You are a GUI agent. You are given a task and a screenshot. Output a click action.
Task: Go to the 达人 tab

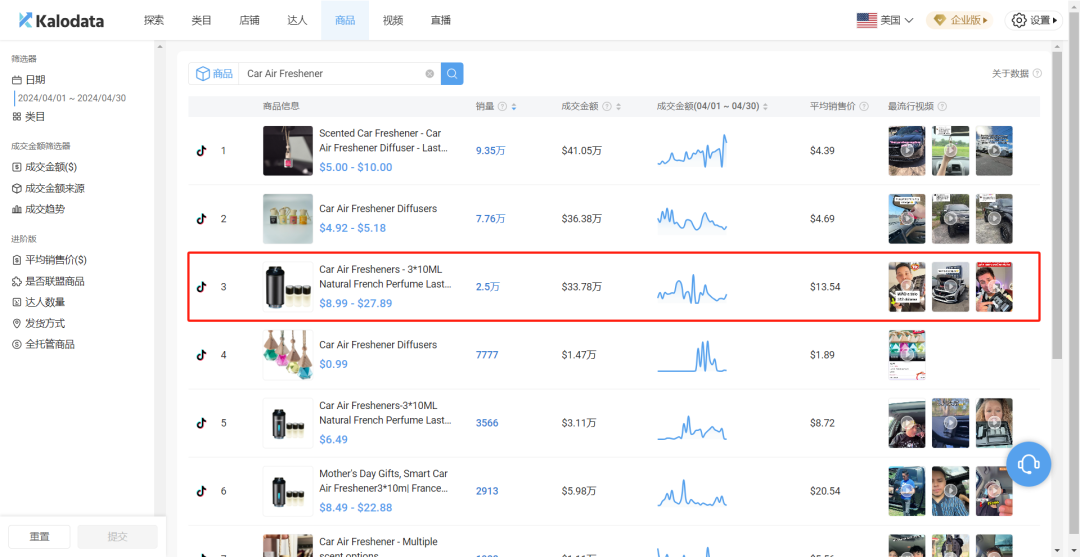pos(297,20)
